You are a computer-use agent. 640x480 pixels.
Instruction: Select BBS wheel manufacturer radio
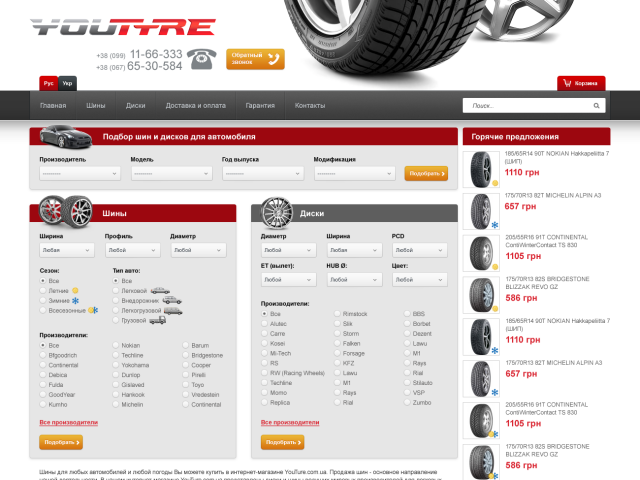point(407,313)
